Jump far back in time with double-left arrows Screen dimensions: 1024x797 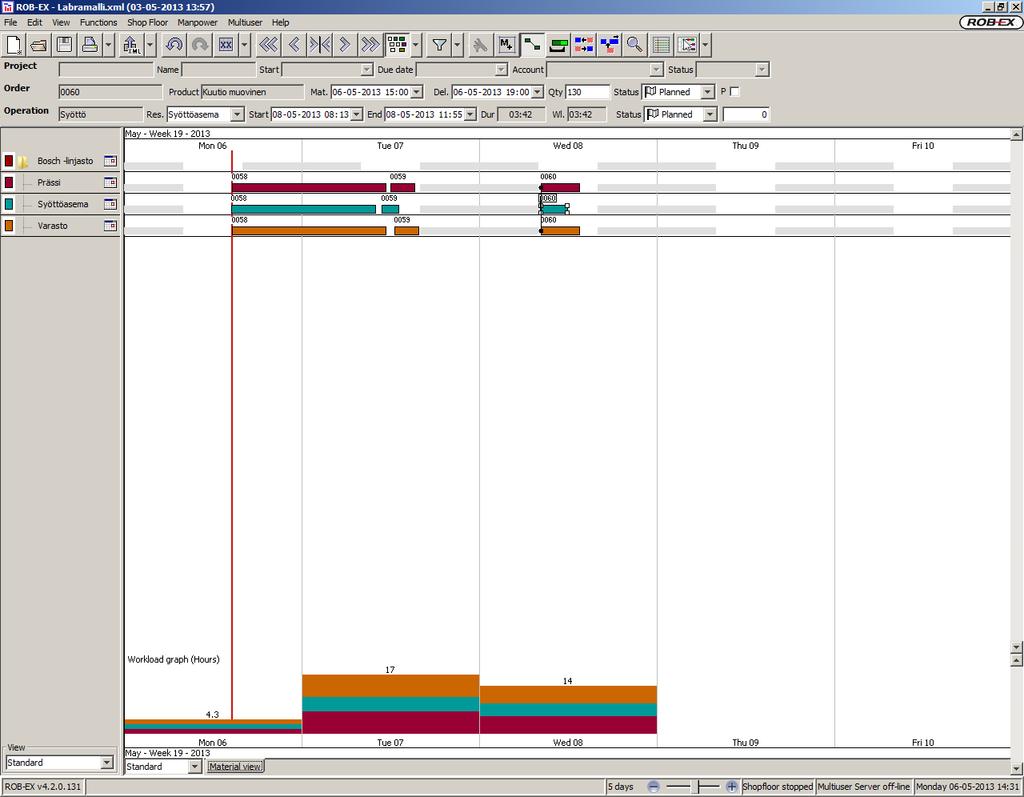(268, 44)
